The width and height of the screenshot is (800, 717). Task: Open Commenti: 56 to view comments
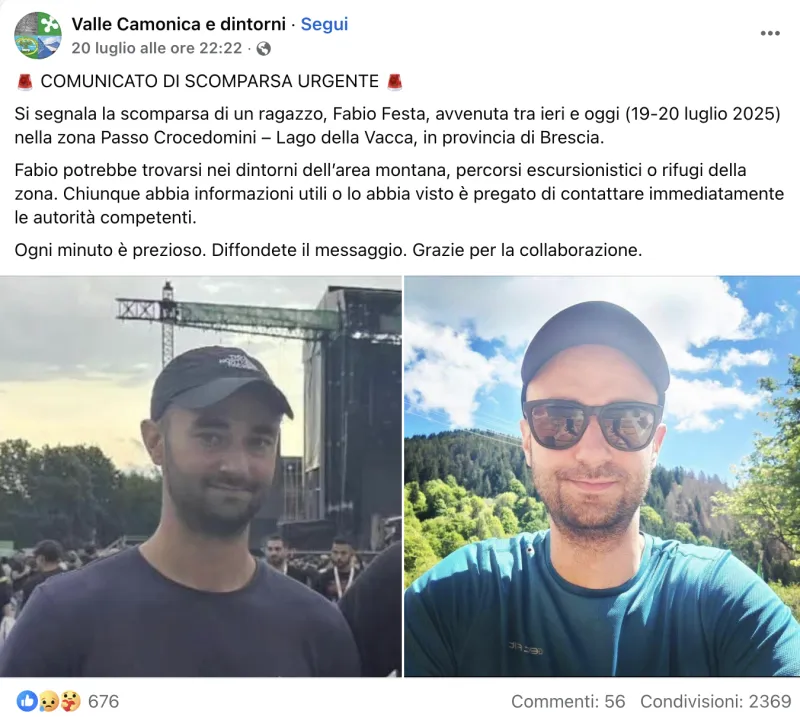click(568, 701)
